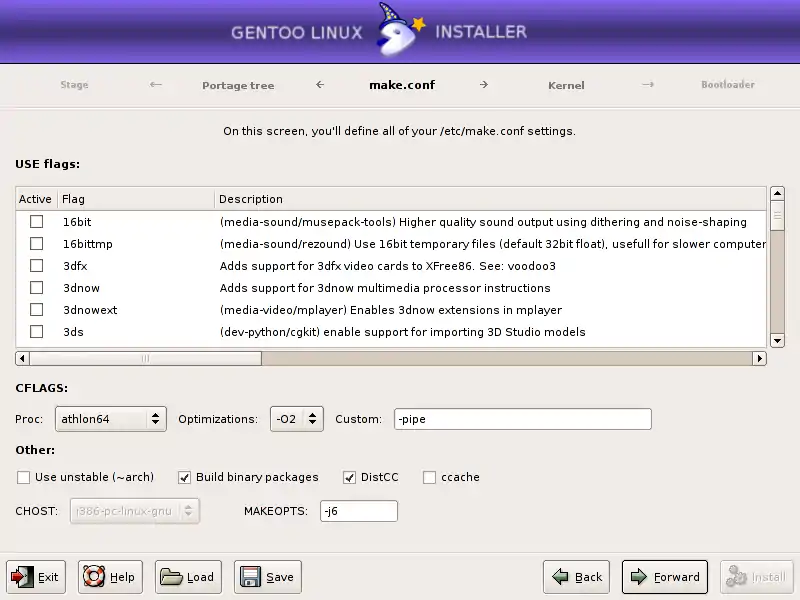Sort list by Flag column header
This screenshot has height=600, width=800.
point(135,199)
